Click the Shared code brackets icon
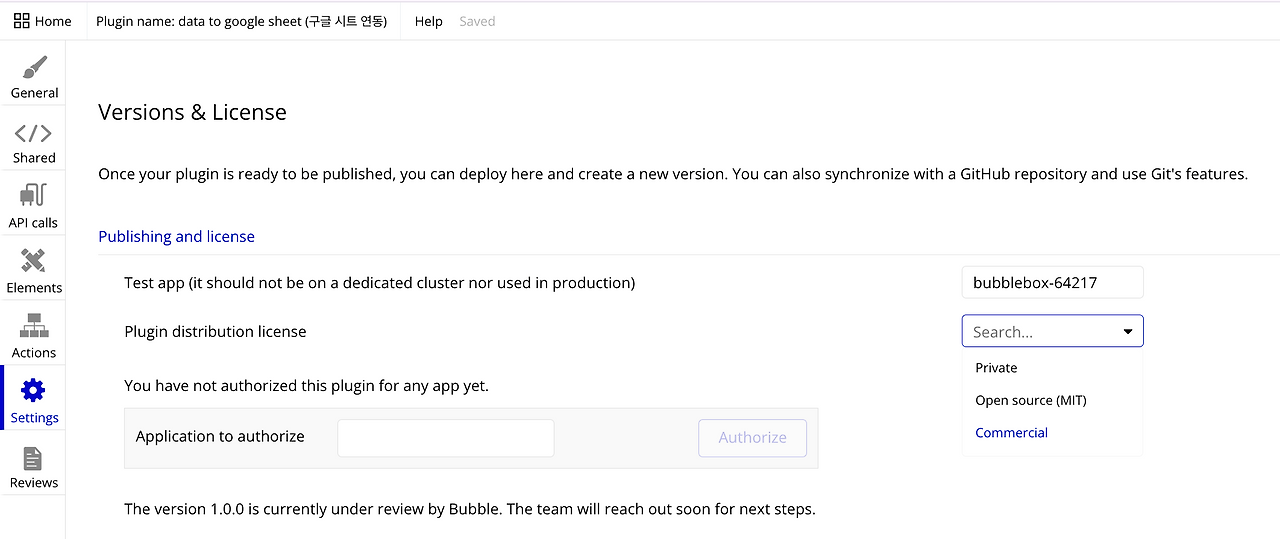Image resolution: width=1280 pixels, height=539 pixels. point(34,133)
